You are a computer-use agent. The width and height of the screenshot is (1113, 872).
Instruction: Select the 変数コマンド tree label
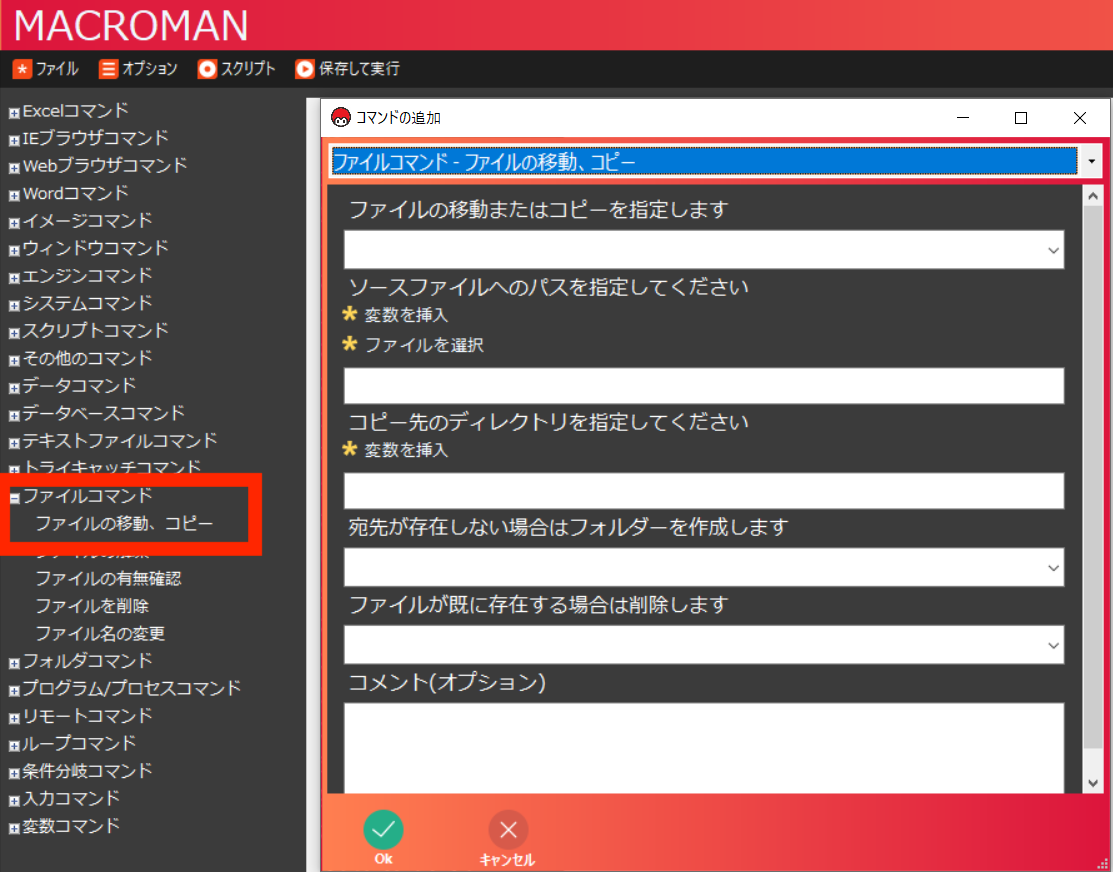(x=71, y=826)
